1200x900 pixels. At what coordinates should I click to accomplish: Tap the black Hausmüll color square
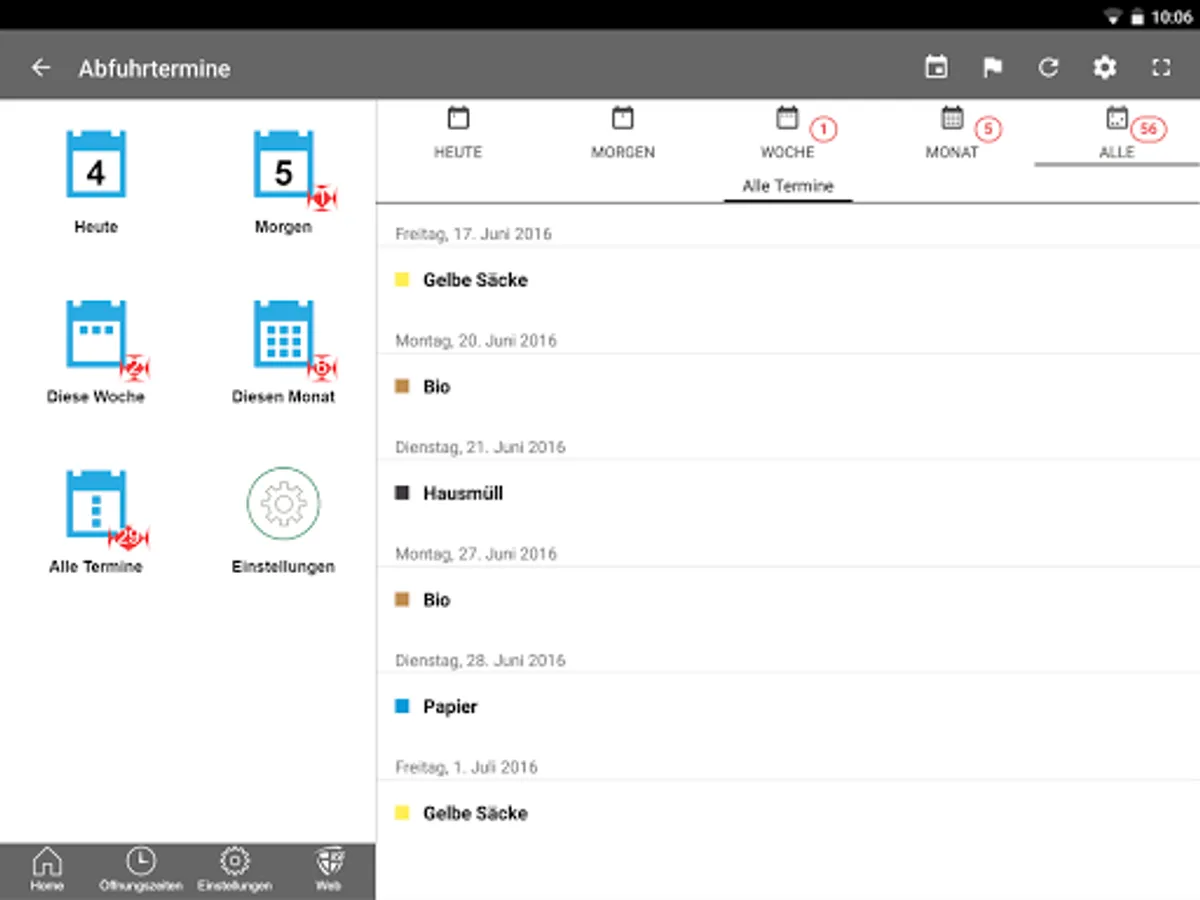403,493
